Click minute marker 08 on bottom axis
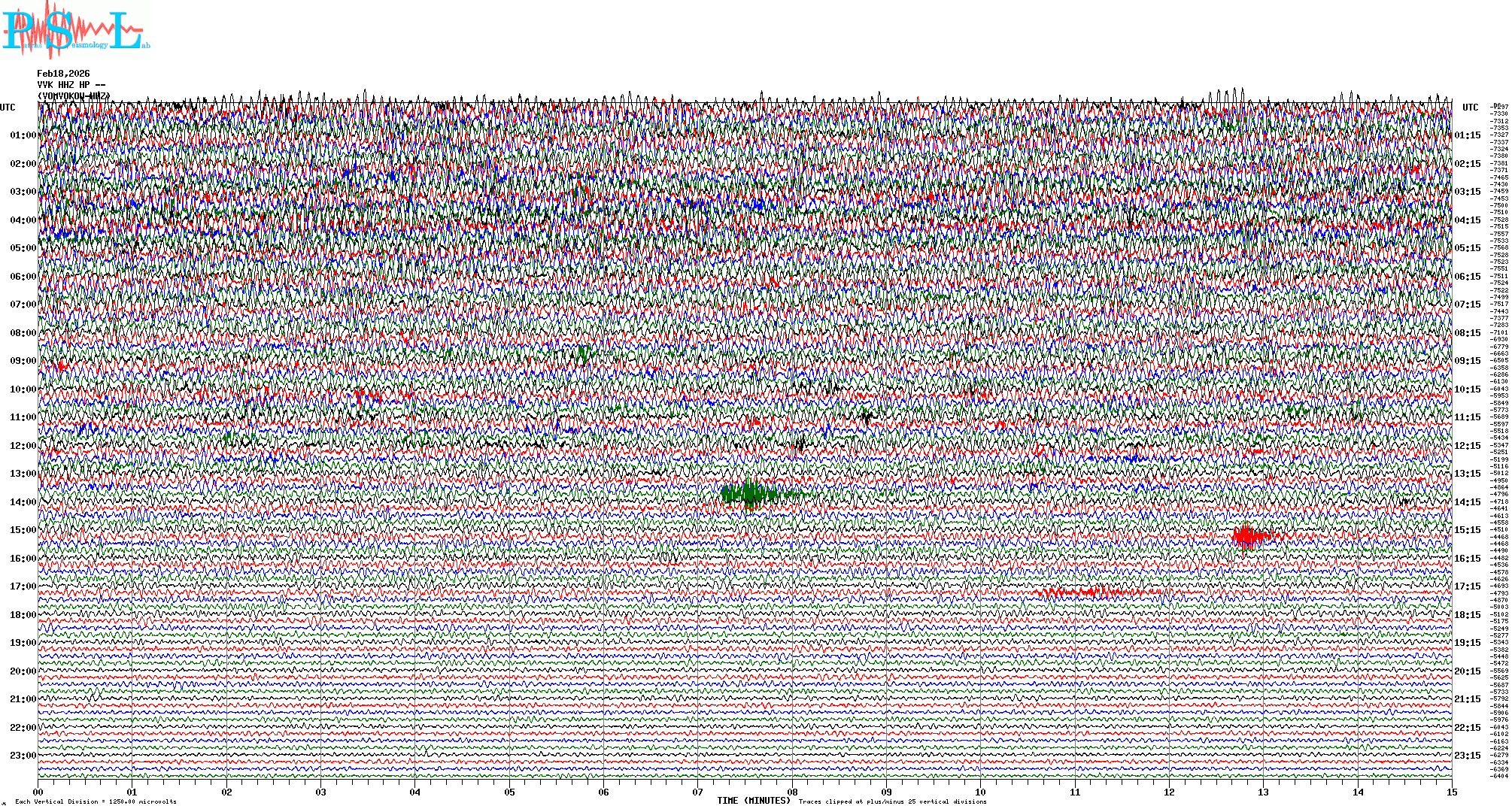This screenshot has height=812, width=1512. coord(792,792)
